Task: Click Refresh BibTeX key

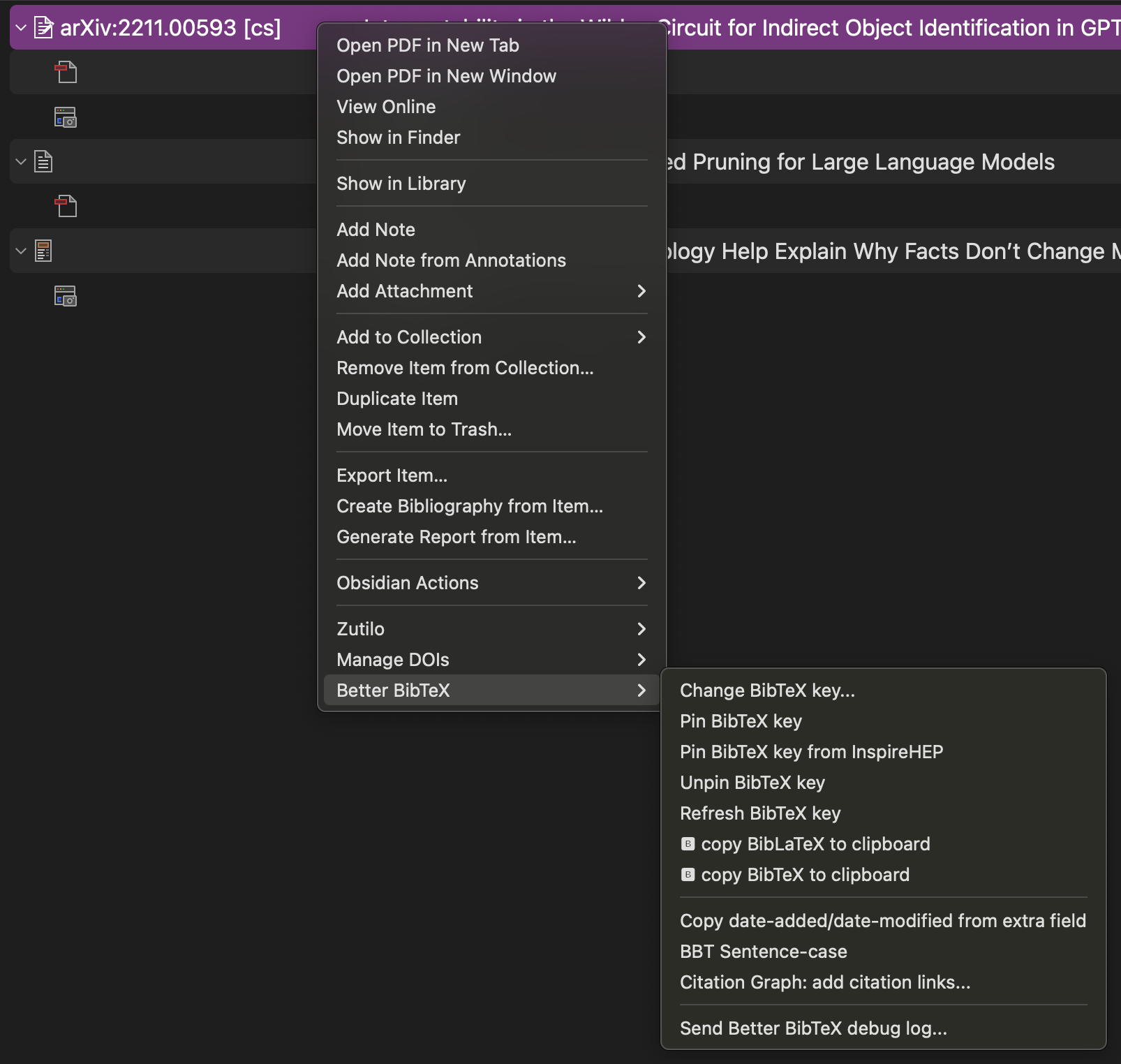Action: tap(760, 813)
